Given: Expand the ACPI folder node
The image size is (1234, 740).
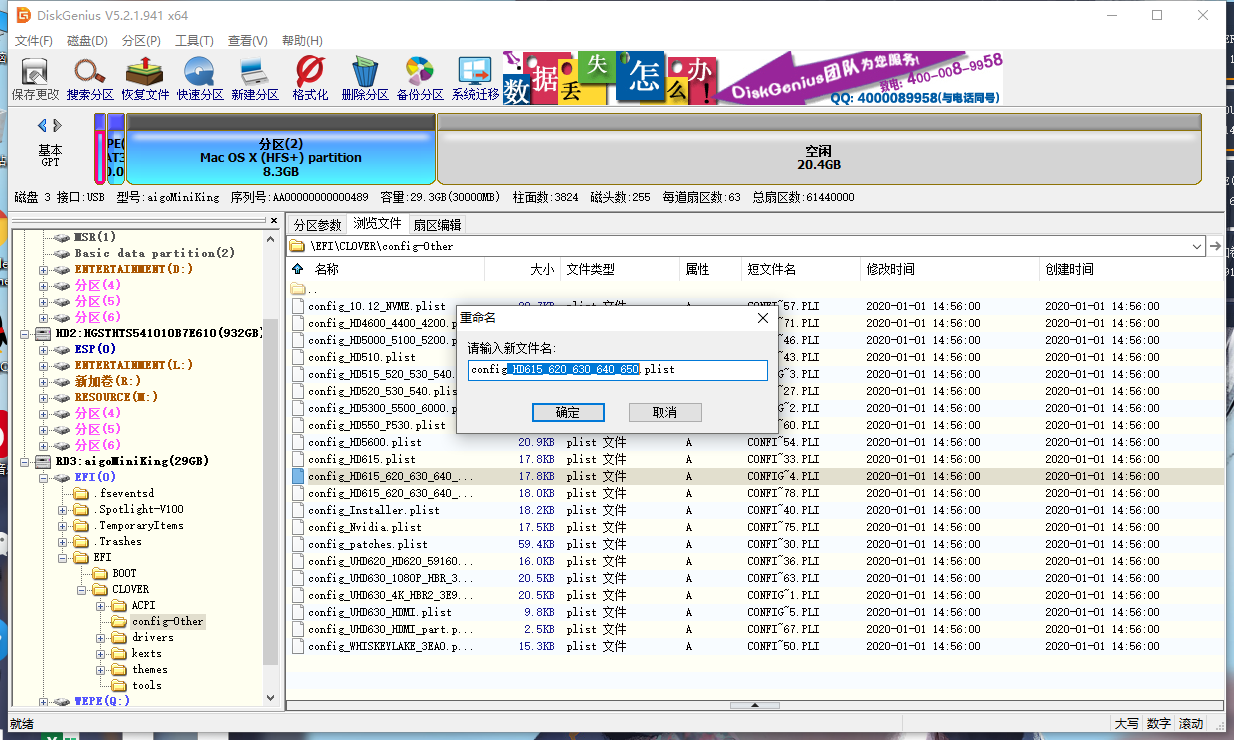Looking at the screenshot, I should pyautogui.click(x=100, y=605).
